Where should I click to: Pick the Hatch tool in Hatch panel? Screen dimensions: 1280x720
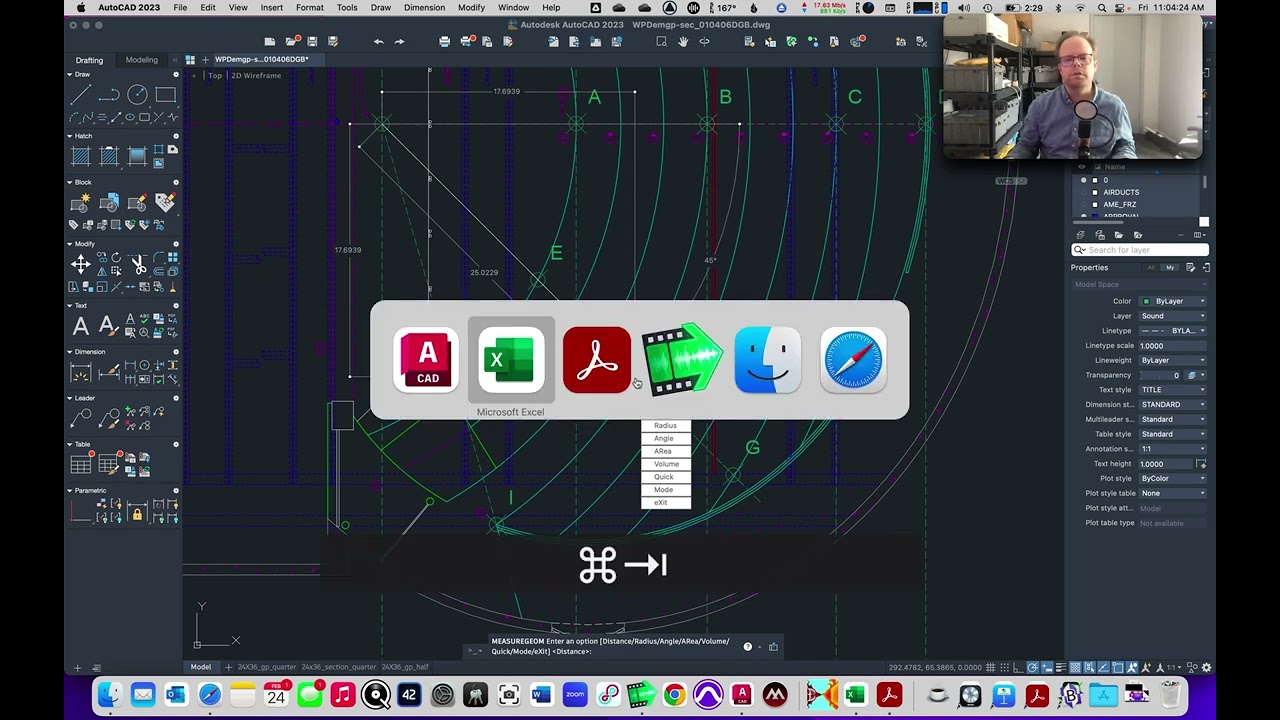[x=81, y=155]
